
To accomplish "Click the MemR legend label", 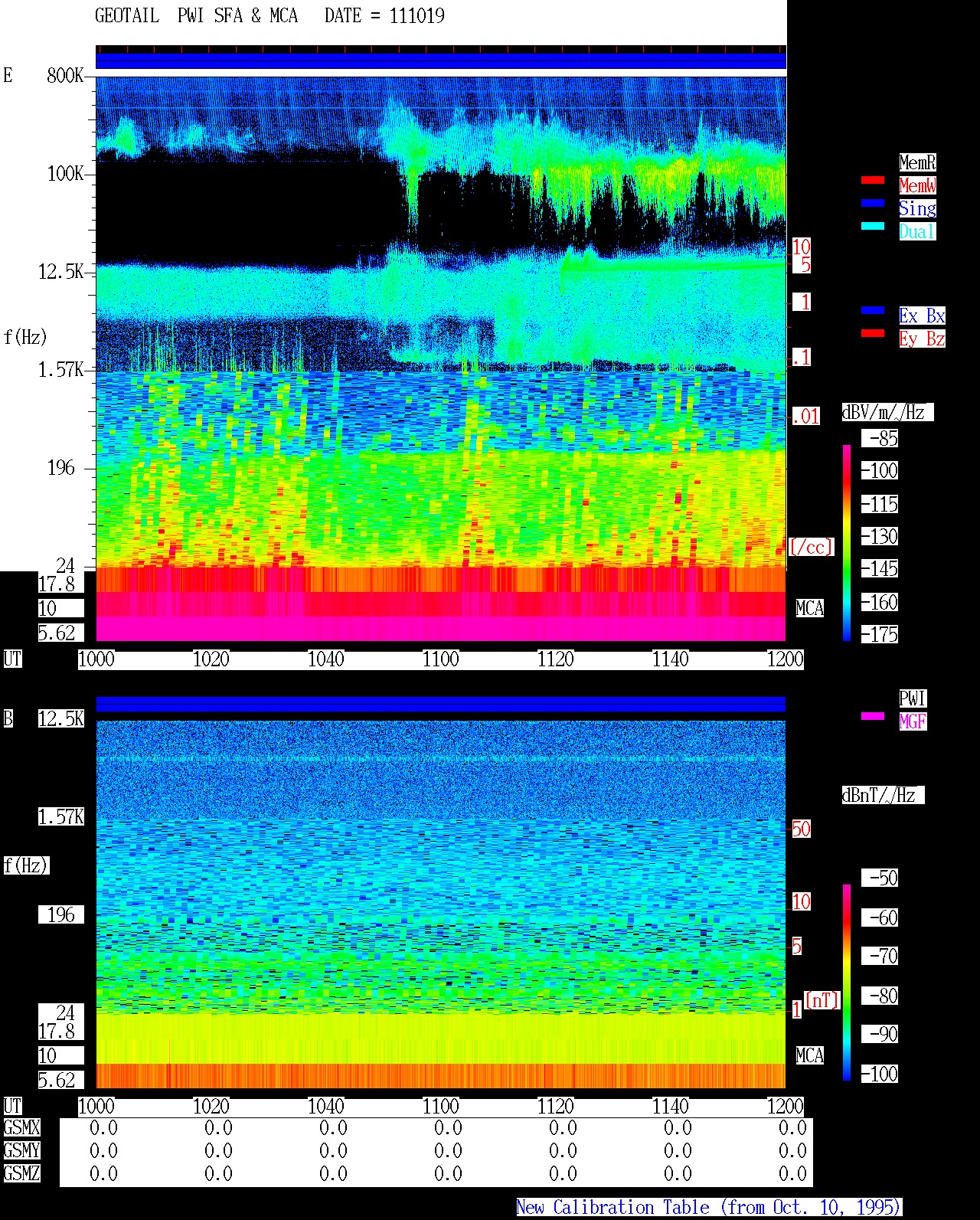I will (x=917, y=162).
